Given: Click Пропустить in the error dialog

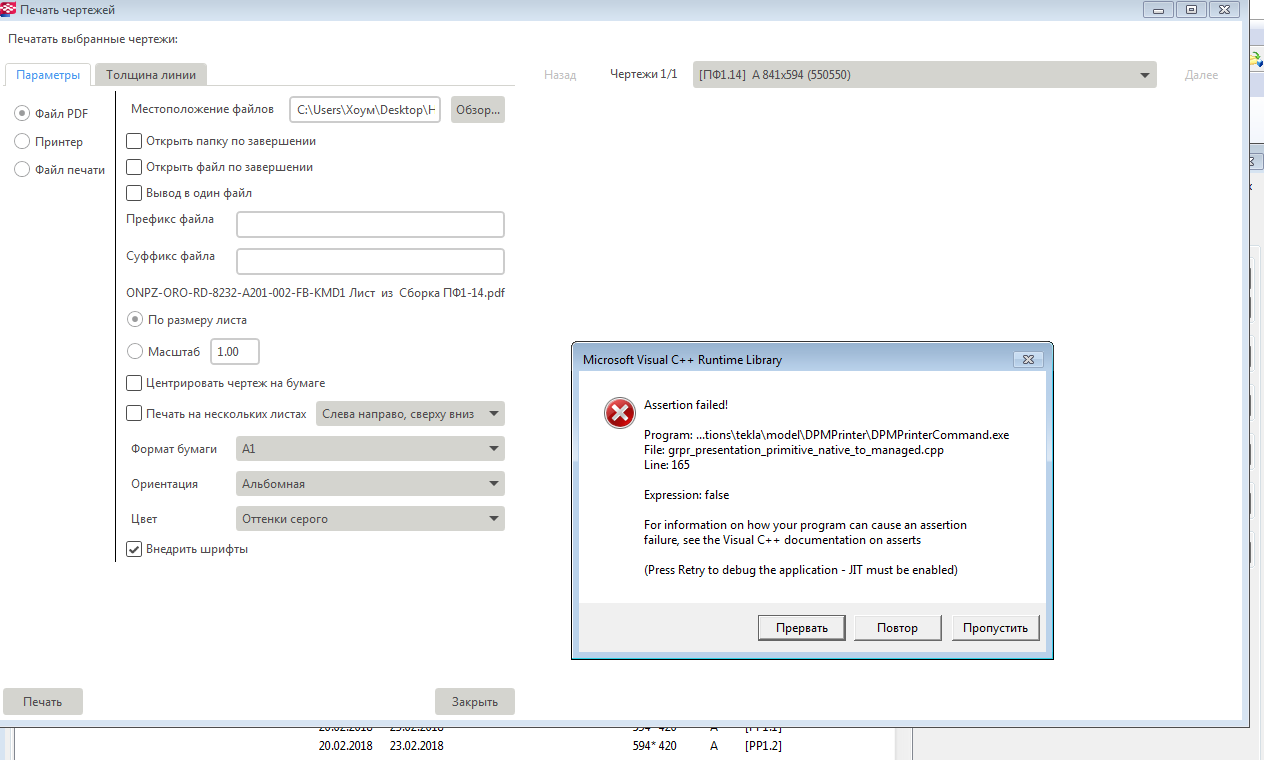Looking at the screenshot, I should point(995,628).
